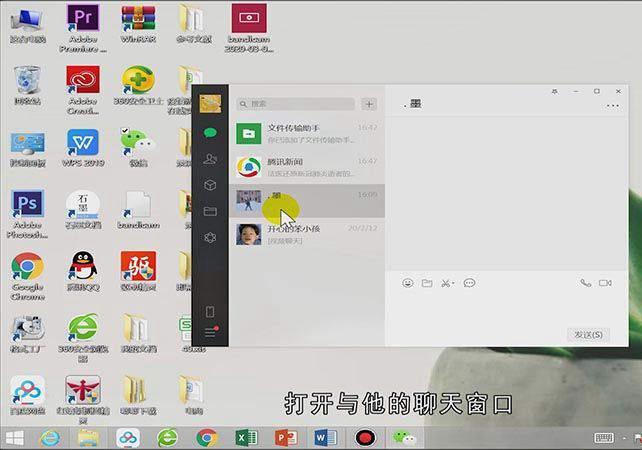642x450 pixels.
Task: Start a voice call with the contact
Action: point(585,283)
